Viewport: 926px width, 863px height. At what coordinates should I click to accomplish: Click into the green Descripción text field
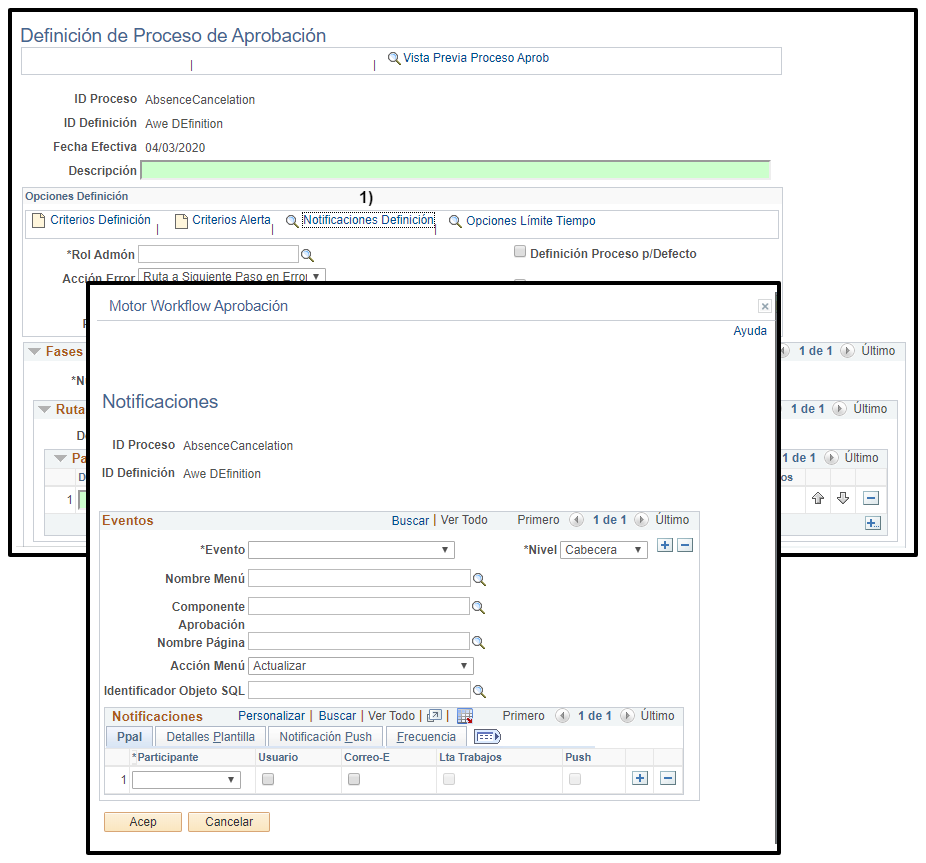tap(455, 170)
